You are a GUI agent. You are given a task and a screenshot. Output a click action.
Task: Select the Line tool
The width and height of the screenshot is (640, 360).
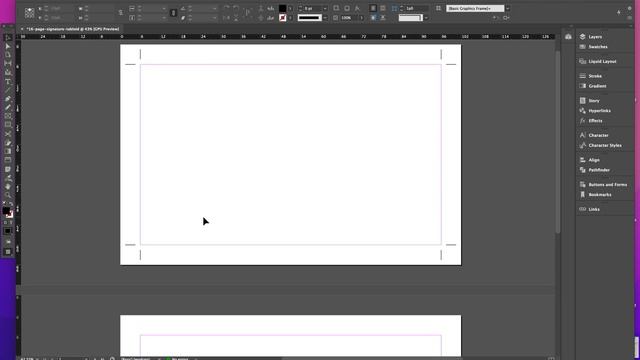click(8, 90)
